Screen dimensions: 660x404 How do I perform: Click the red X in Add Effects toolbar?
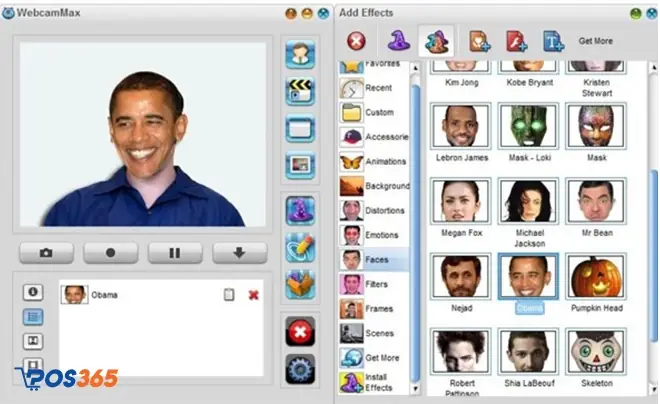tap(357, 41)
